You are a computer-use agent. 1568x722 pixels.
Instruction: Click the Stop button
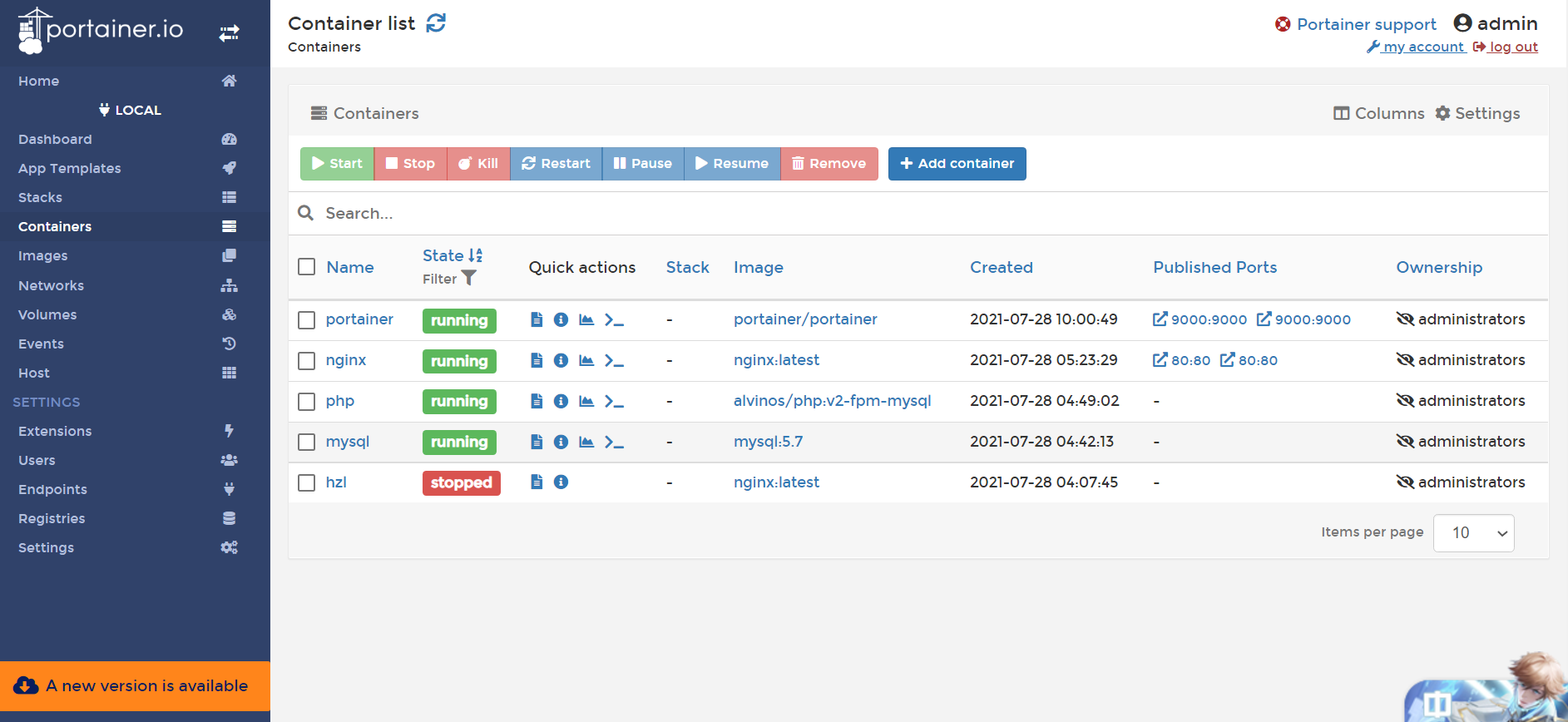click(x=411, y=164)
